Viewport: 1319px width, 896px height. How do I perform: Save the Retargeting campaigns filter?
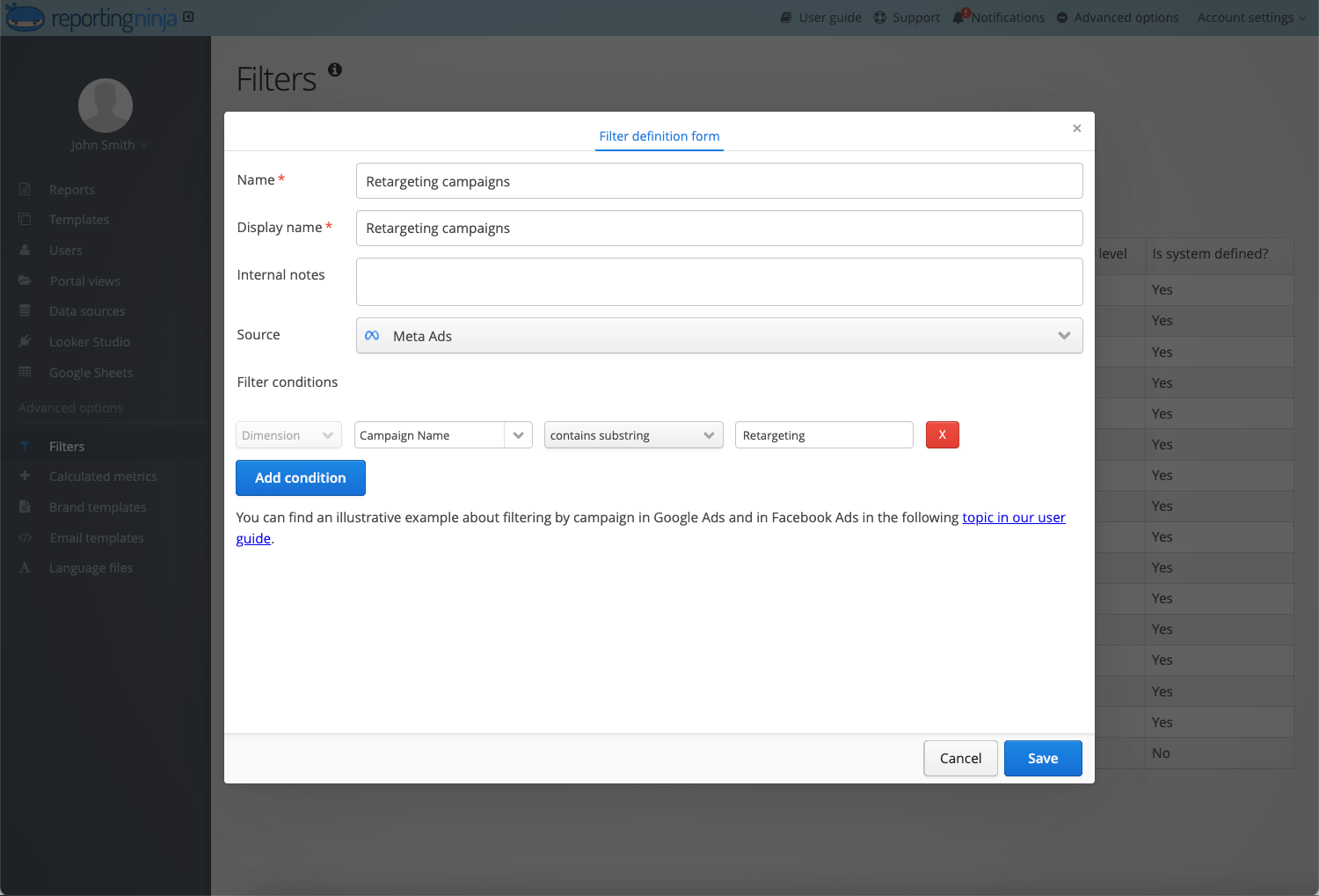tap(1043, 758)
